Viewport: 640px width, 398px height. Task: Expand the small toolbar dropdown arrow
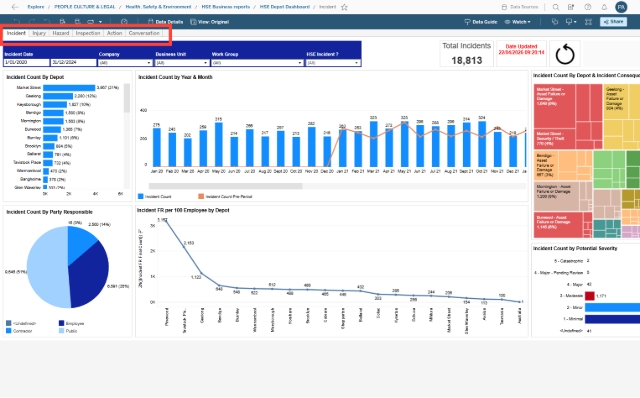tap(100, 22)
